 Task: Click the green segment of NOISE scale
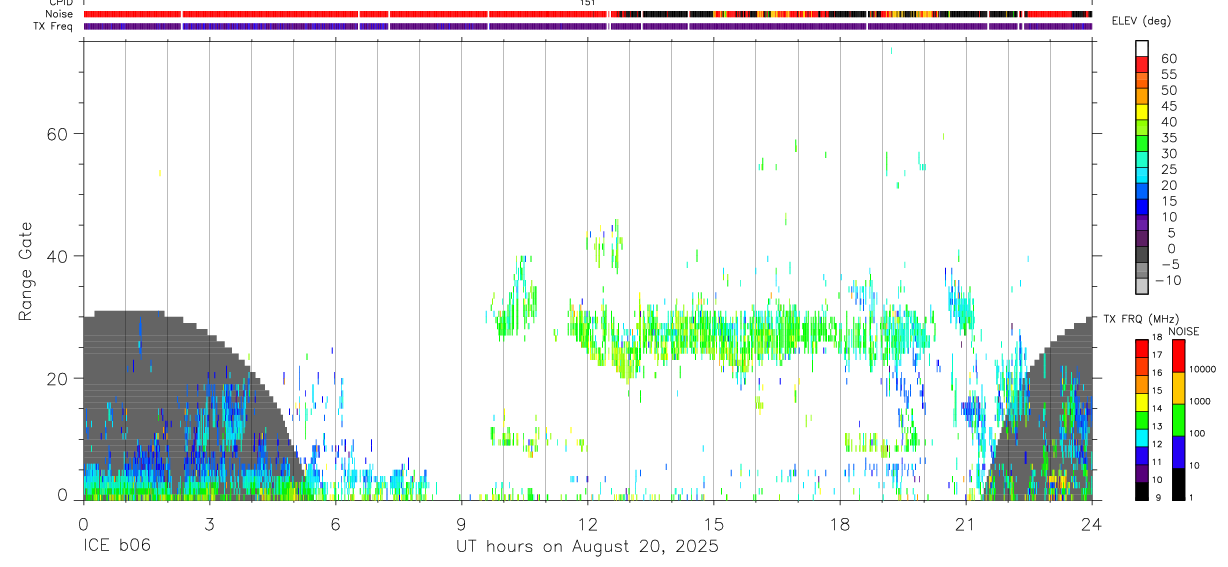tap(1178, 420)
